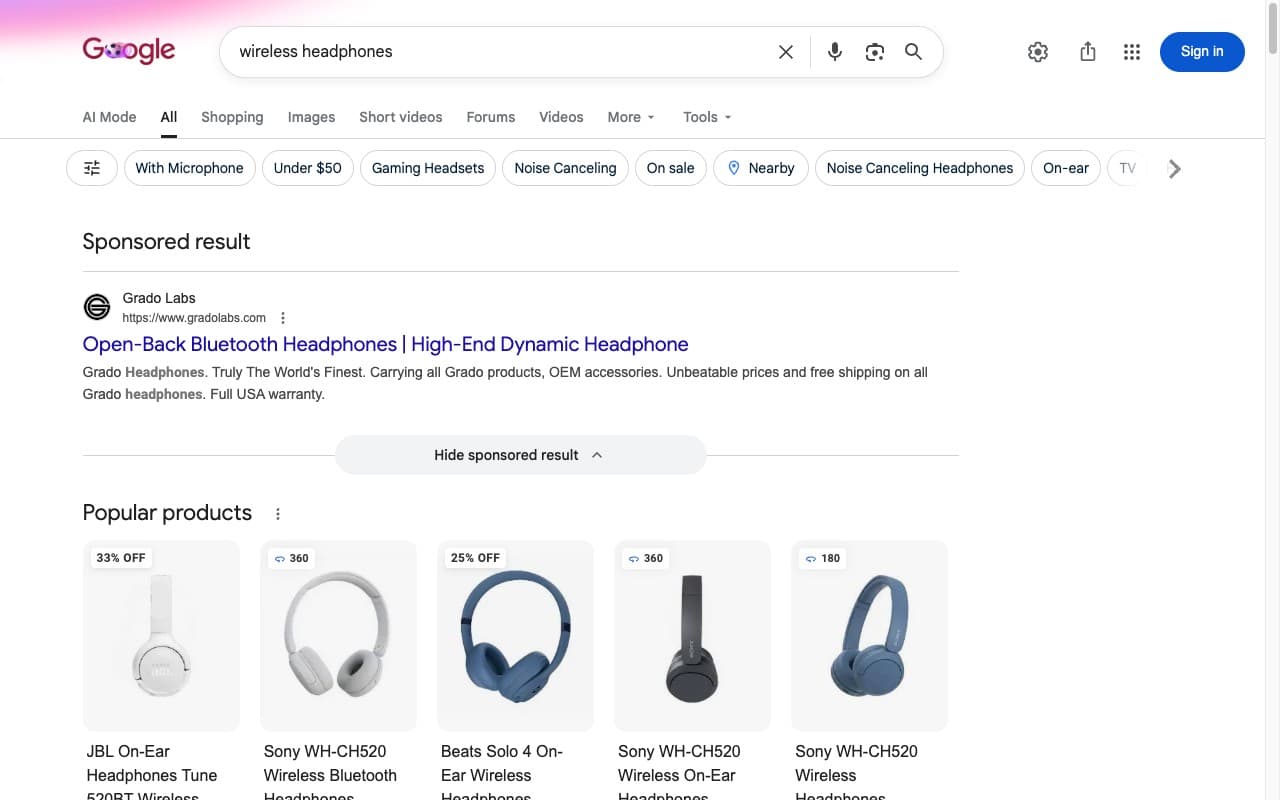Open blue Sony WH-CH520 Wireless image
The width and height of the screenshot is (1280, 800).
tap(869, 636)
